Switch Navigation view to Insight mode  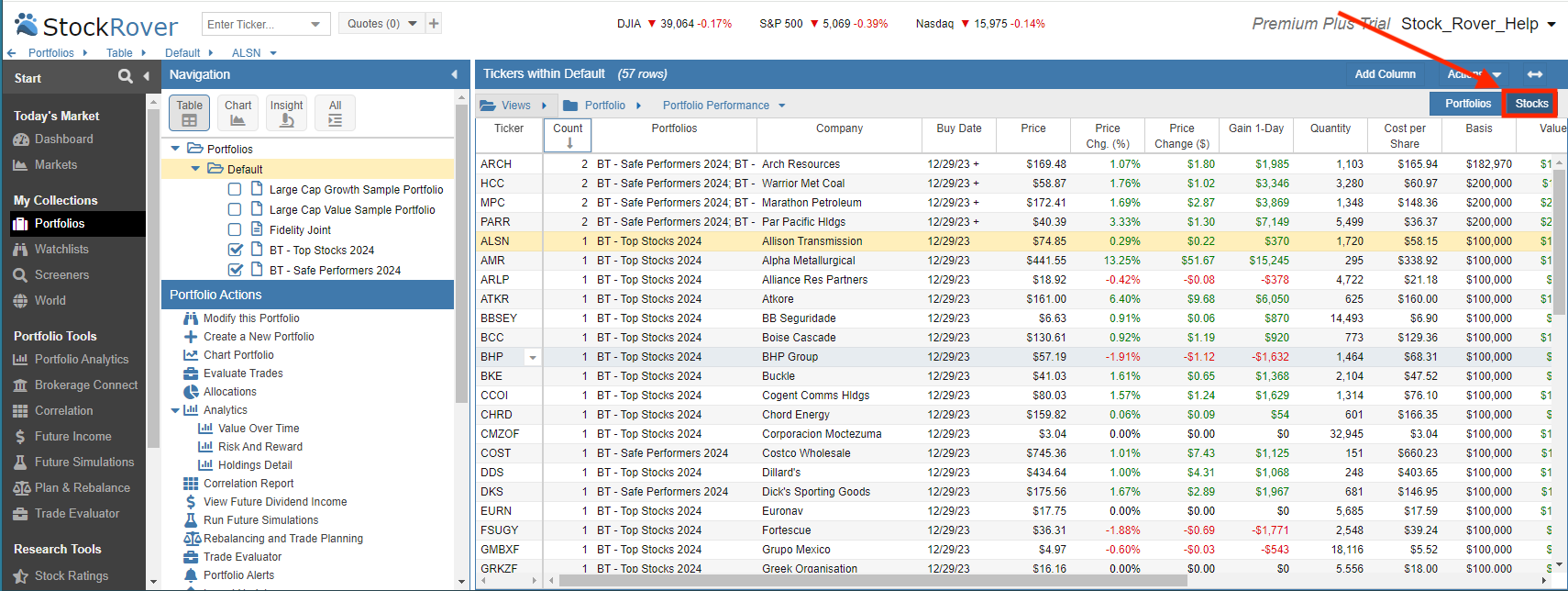point(286,113)
